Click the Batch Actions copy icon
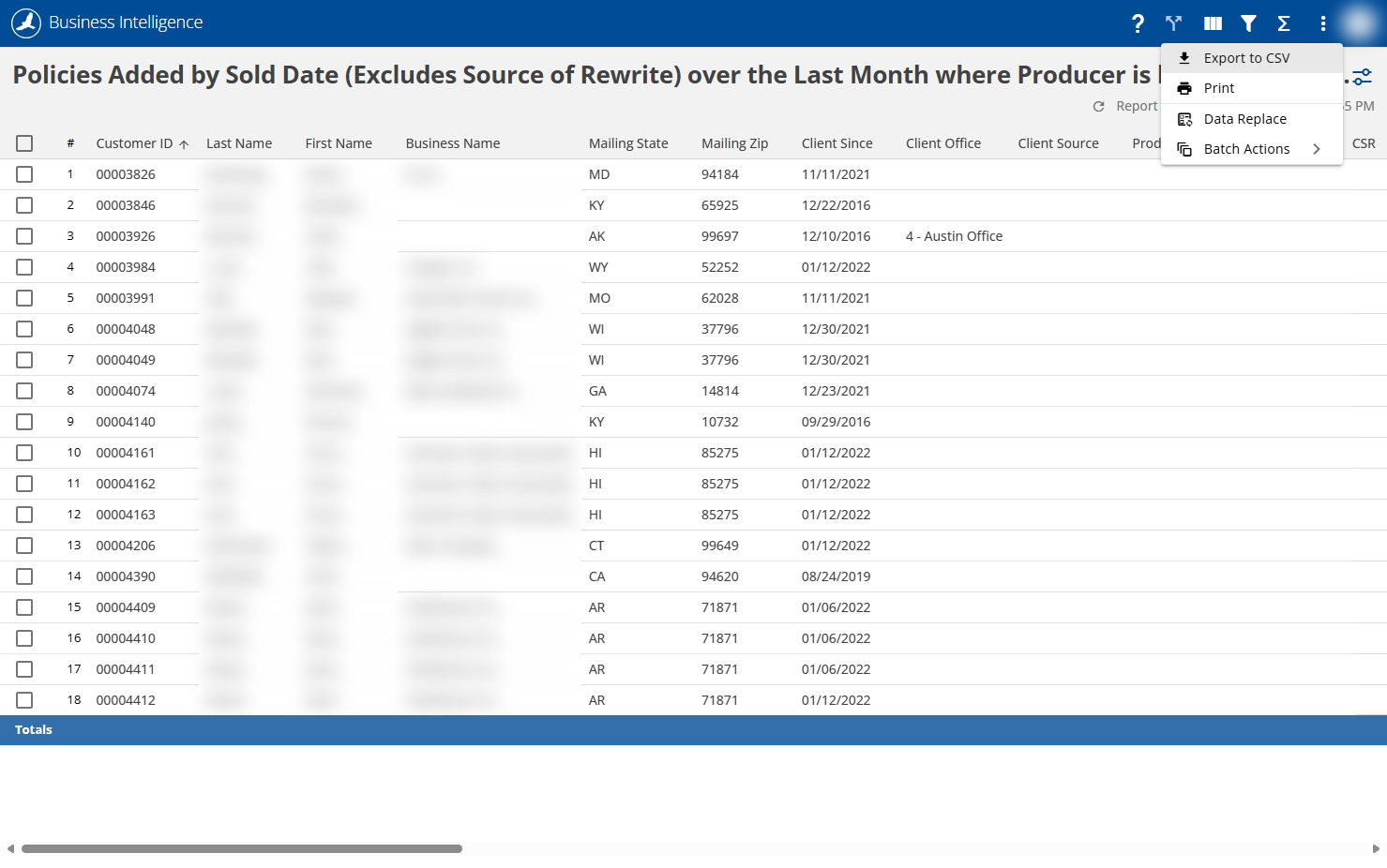 pos(1184,149)
